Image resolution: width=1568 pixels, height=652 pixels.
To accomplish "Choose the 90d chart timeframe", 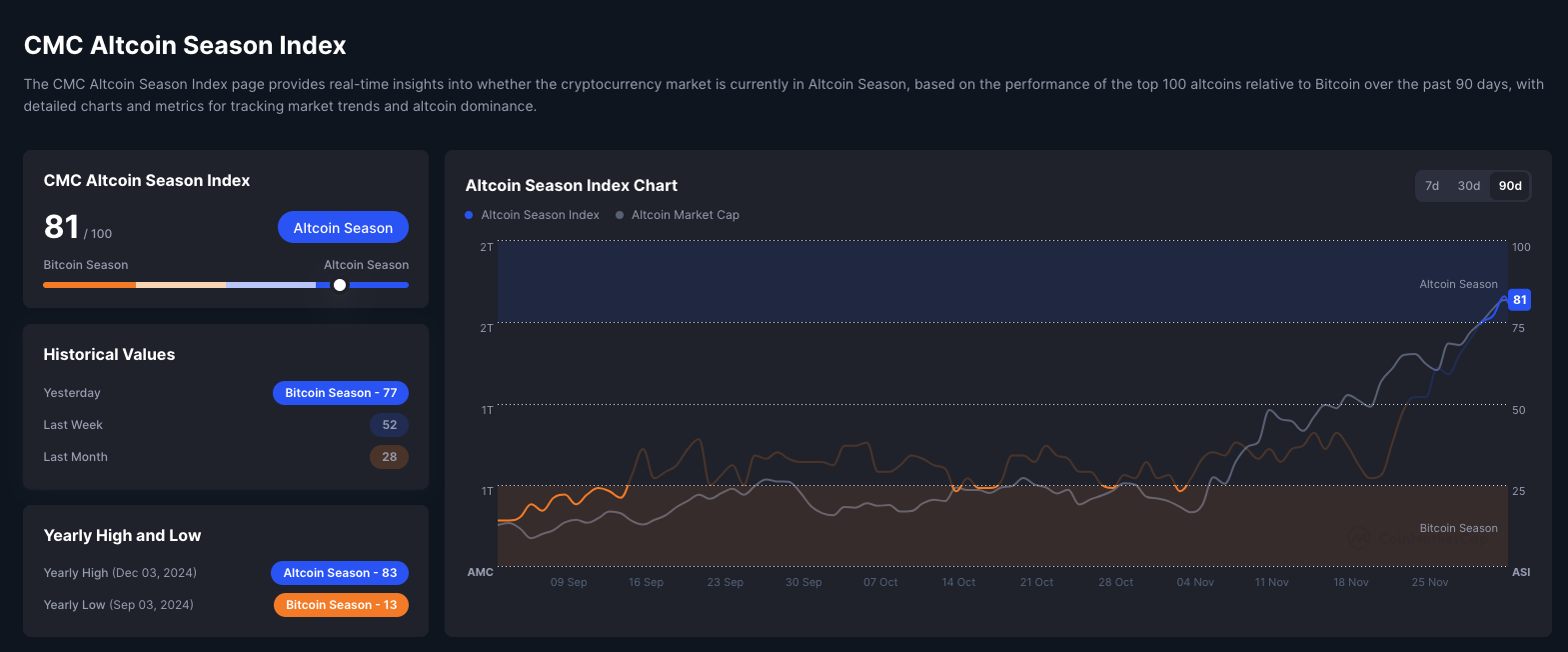I will (1509, 186).
